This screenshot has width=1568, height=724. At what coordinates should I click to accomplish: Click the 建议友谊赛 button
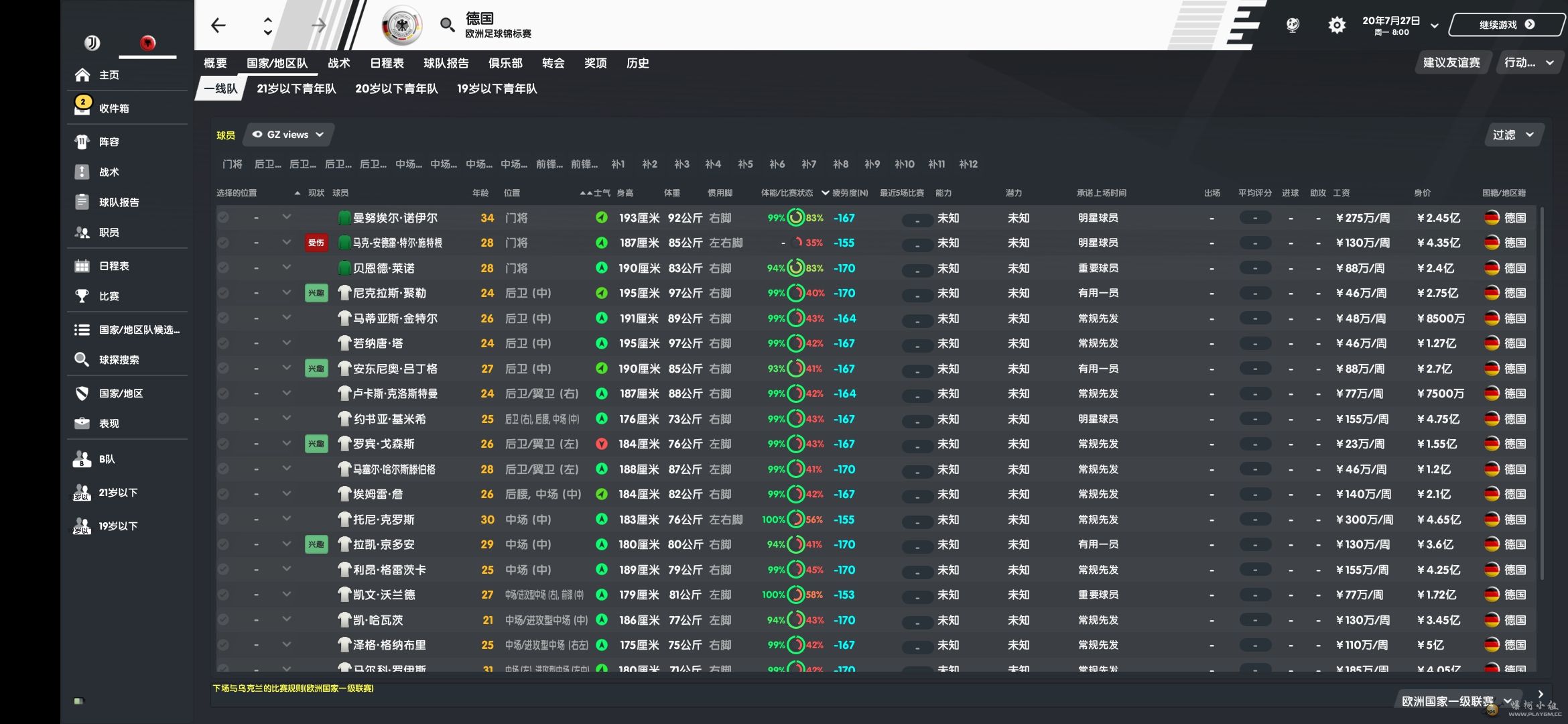(1451, 63)
